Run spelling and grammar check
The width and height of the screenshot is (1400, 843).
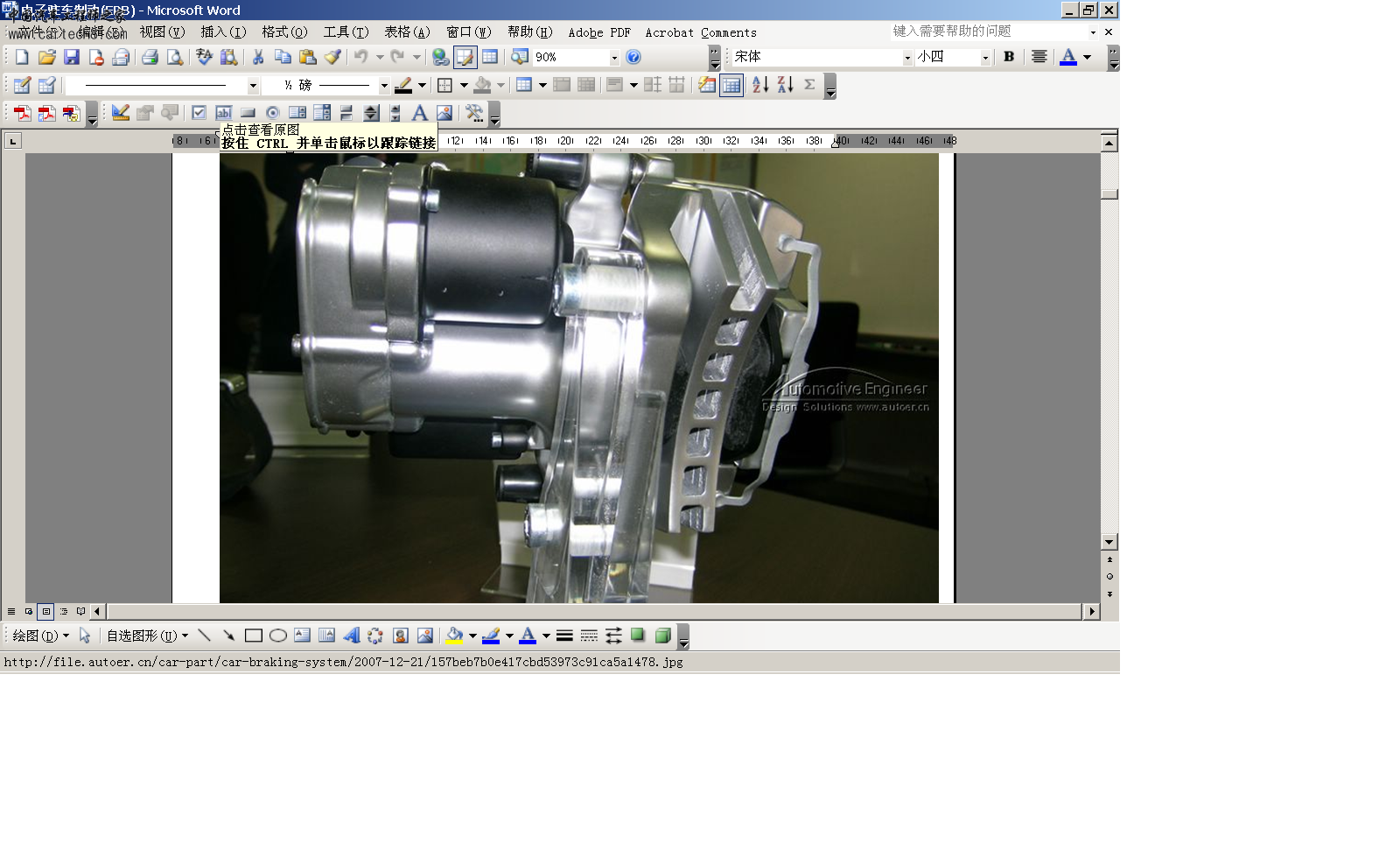[x=204, y=57]
